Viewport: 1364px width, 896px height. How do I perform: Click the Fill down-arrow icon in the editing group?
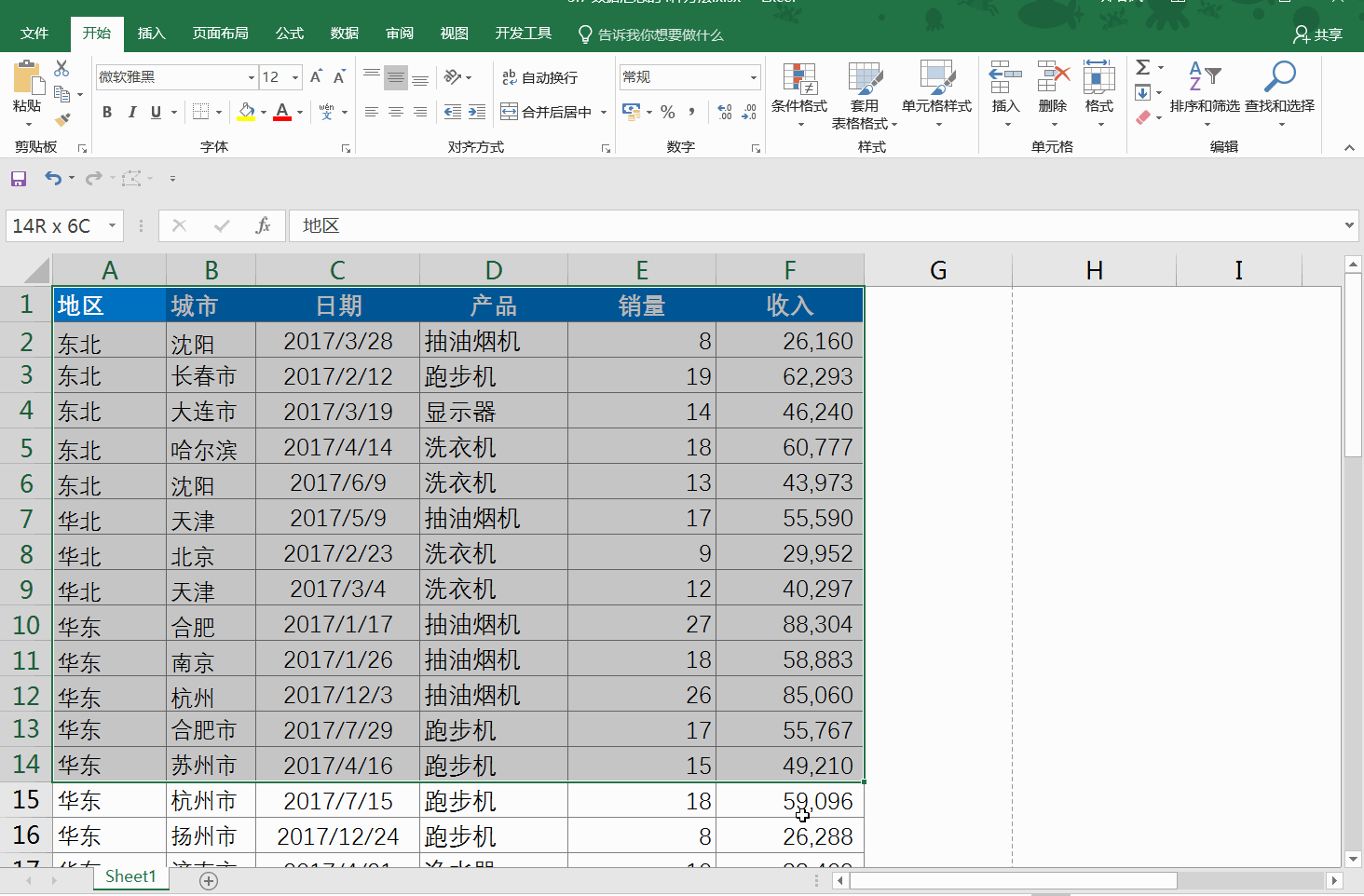[1143, 92]
